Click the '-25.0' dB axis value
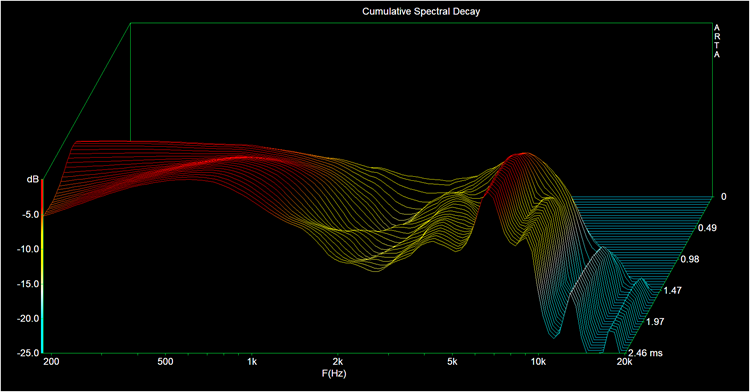Image resolution: width=750 pixels, height=392 pixels. pos(28,353)
